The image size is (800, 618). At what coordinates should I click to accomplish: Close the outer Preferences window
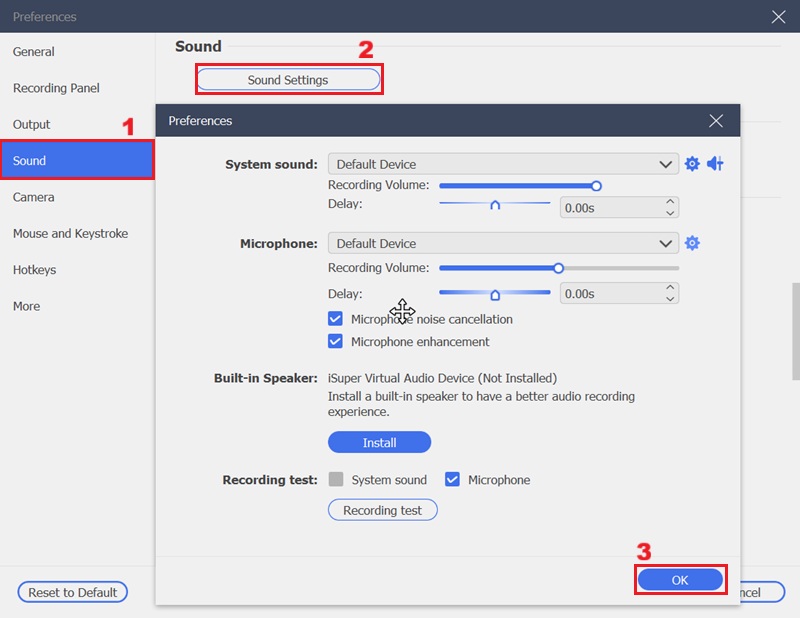coord(779,16)
